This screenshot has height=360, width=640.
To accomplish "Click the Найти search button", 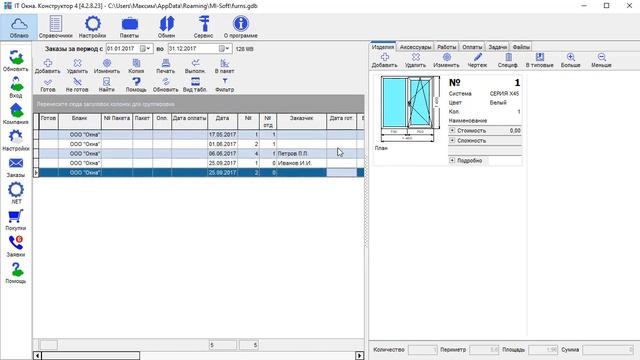I will click(107, 85).
